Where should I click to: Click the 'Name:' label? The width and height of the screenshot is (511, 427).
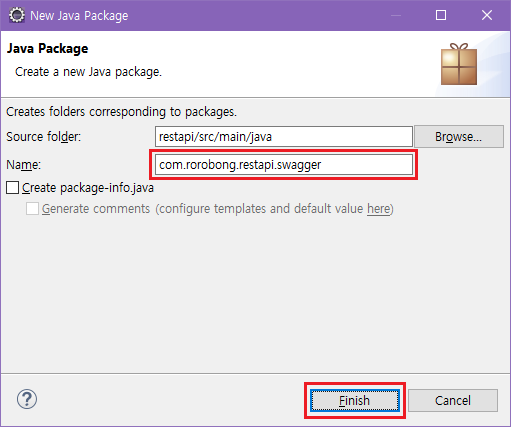23,165
